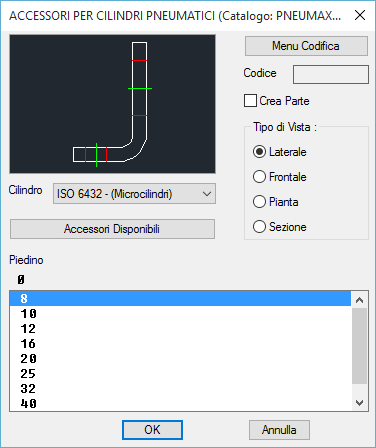Open the Cilindro ISO 6432 dropdown
Screen dimensions: 376x448
[x=134, y=194]
